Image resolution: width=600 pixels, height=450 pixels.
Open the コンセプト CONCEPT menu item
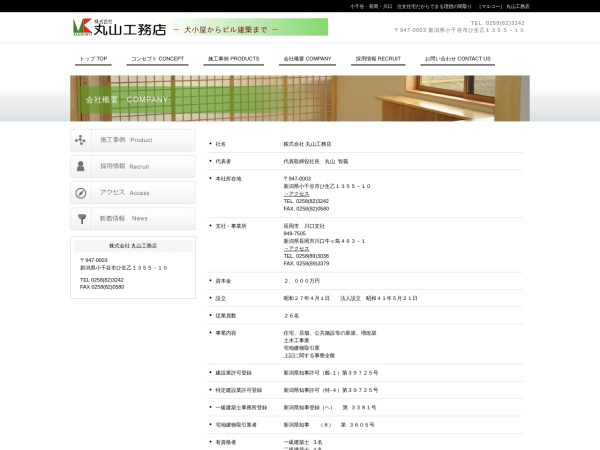pyautogui.click(x=157, y=59)
